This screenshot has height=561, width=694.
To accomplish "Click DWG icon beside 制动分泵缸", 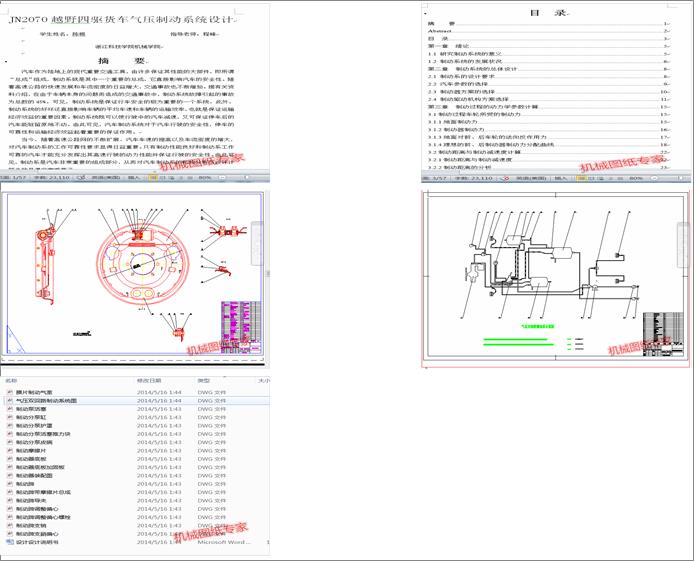I will (x=10, y=417).
